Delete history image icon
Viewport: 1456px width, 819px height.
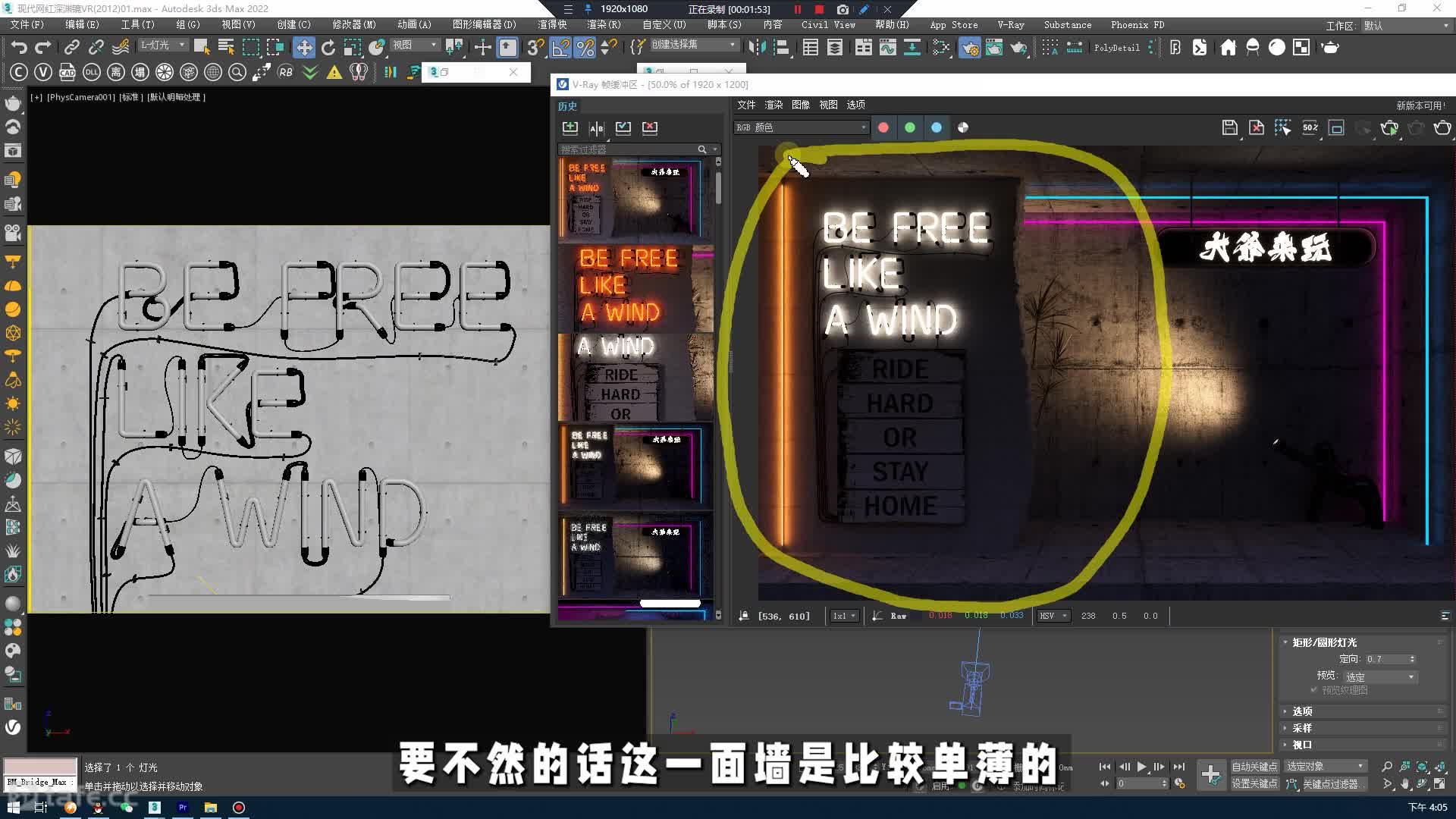click(650, 127)
